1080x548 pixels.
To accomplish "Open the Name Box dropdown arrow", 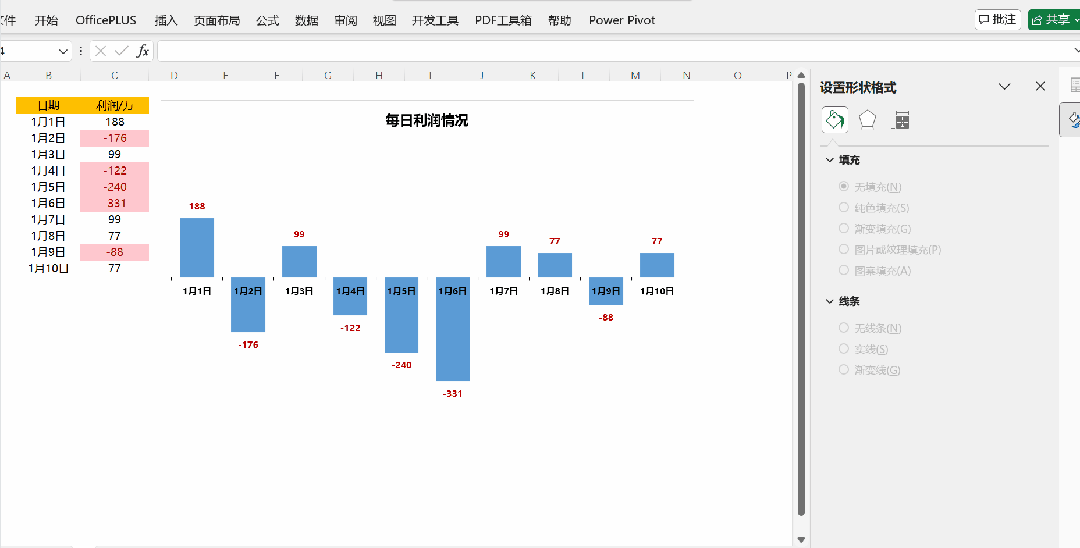I will pyautogui.click(x=64, y=51).
